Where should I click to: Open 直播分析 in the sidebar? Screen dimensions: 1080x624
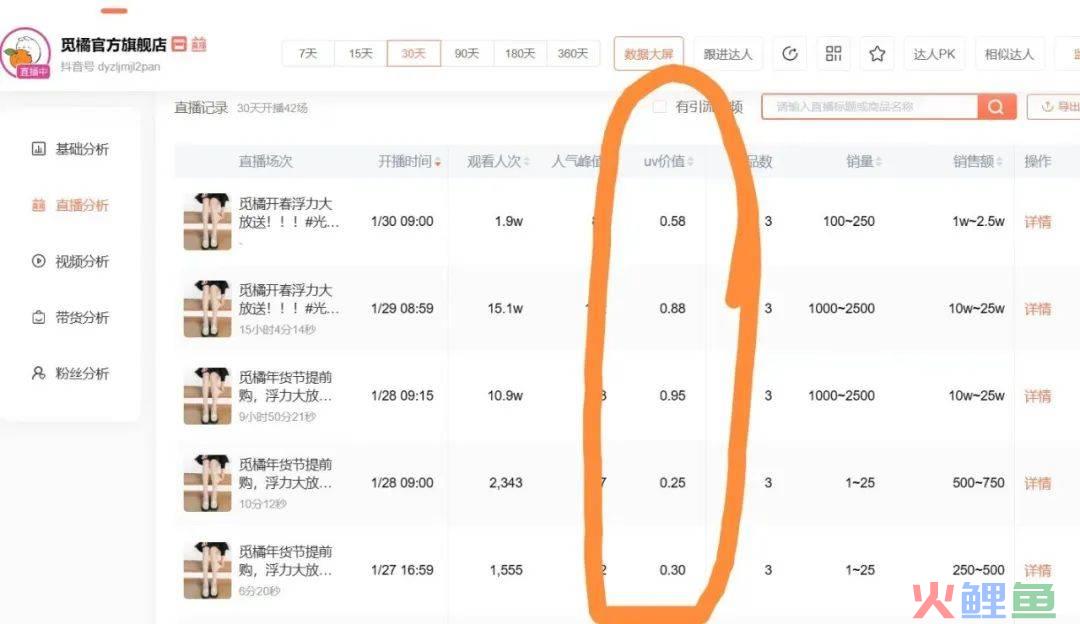point(70,205)
